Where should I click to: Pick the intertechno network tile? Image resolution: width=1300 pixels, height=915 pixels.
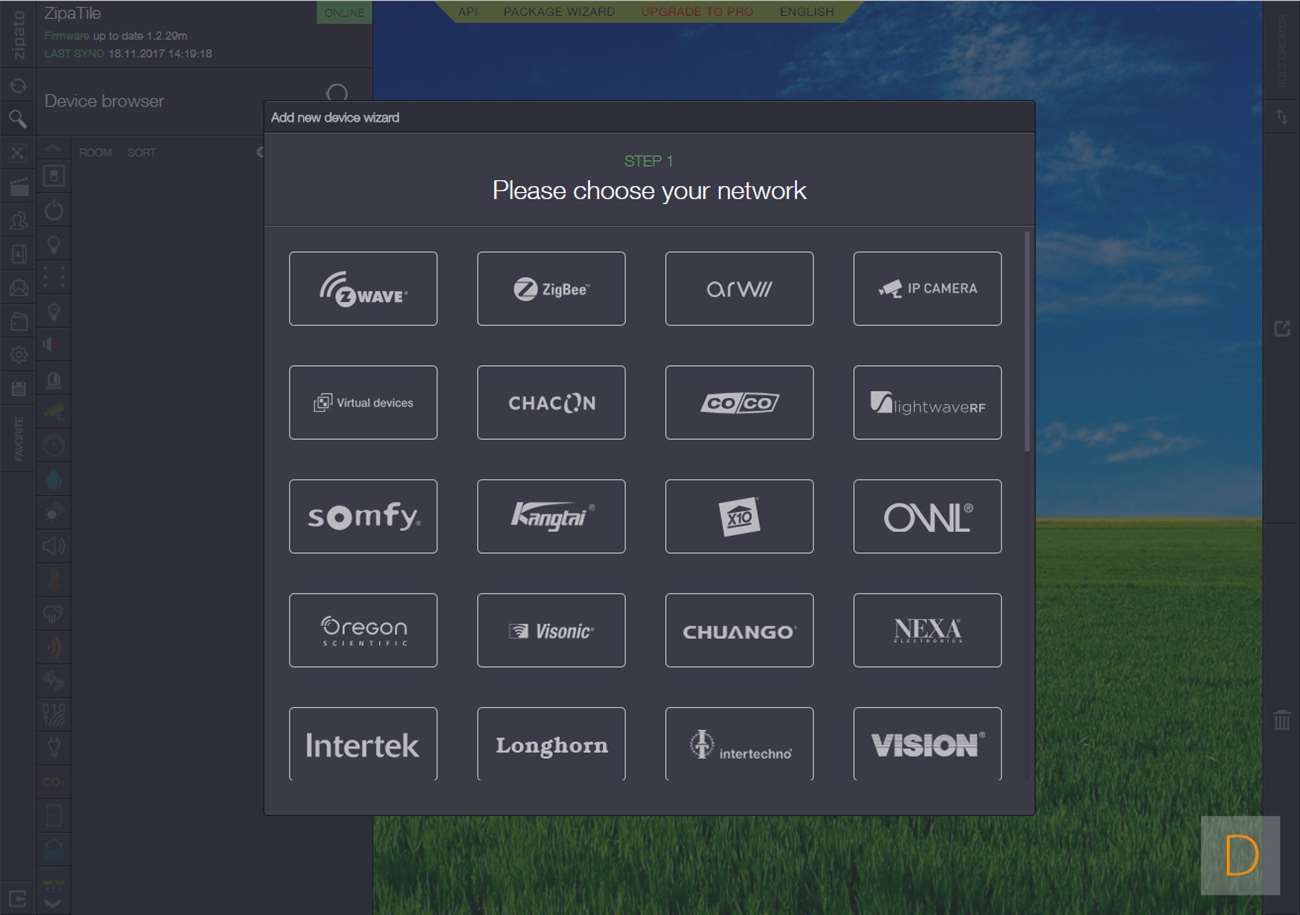tap(739, 744)
